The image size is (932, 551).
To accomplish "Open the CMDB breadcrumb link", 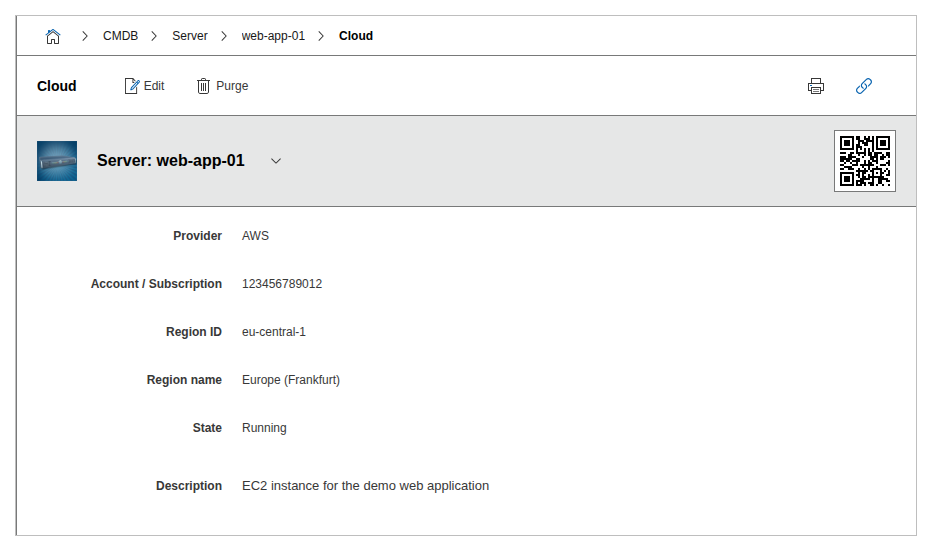I will click(x=120, y=36).
